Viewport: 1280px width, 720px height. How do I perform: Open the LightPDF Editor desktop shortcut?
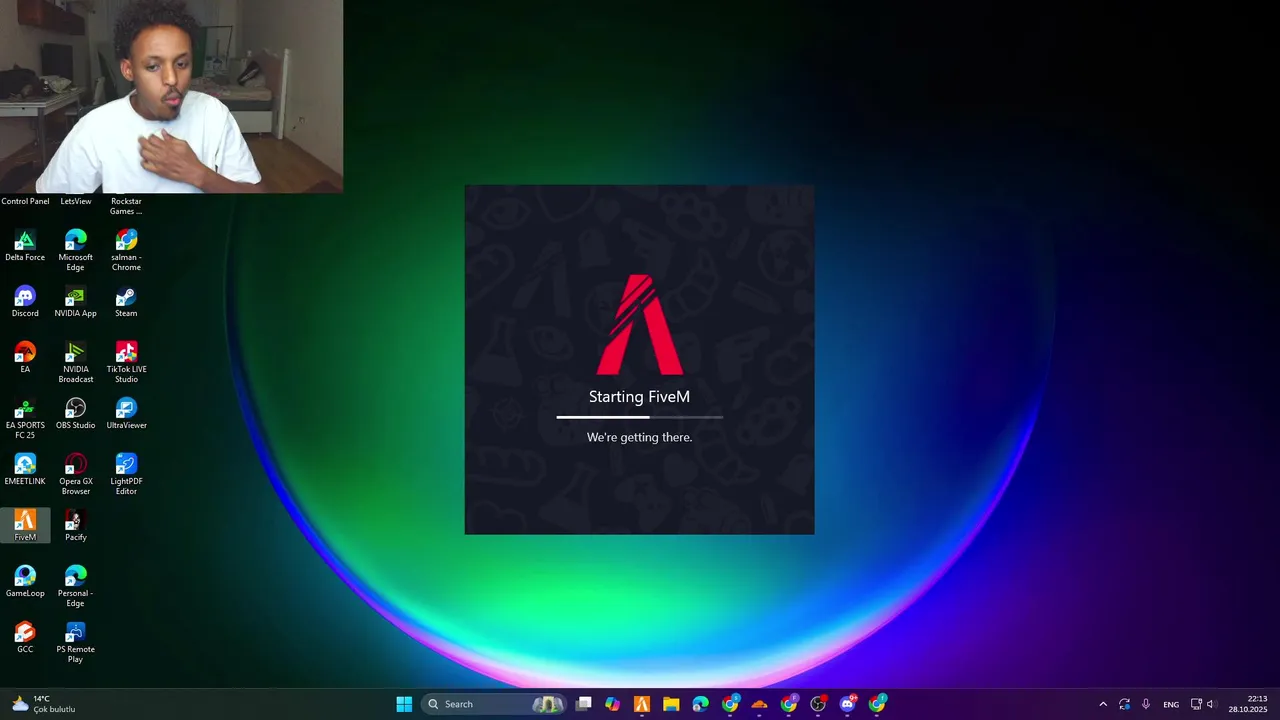pos(126,475)
